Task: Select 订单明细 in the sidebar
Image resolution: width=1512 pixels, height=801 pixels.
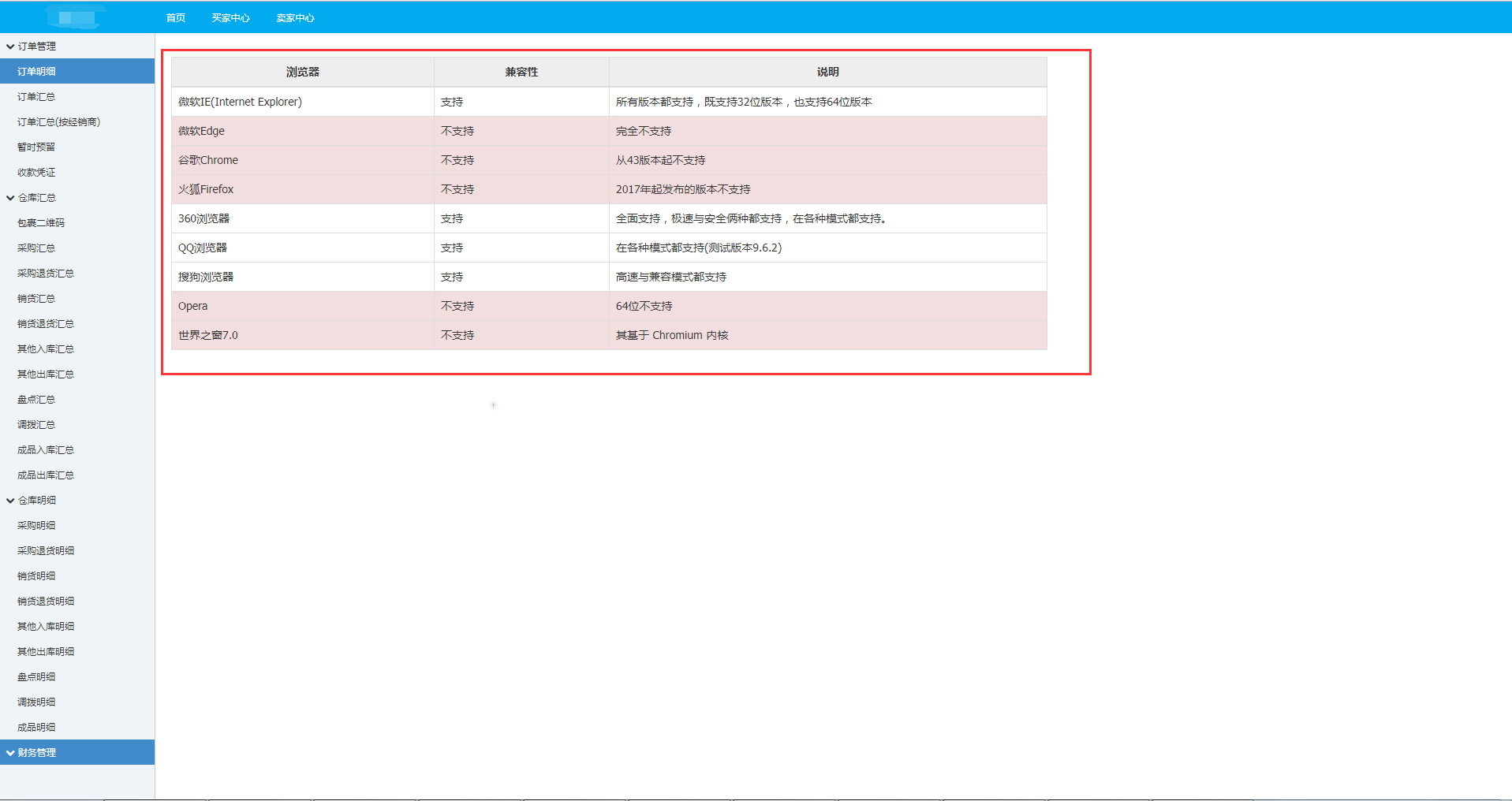Action: [77, 71]
